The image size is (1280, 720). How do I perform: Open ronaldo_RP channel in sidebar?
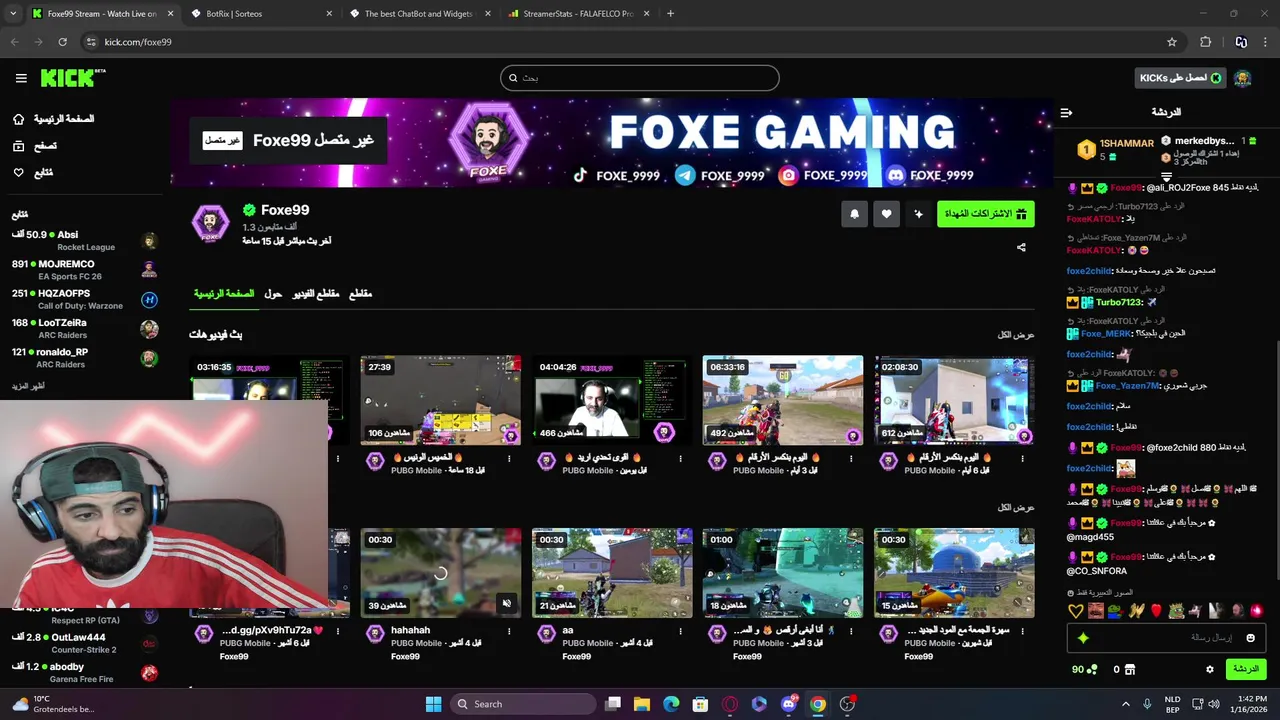[x=85, y=358]
